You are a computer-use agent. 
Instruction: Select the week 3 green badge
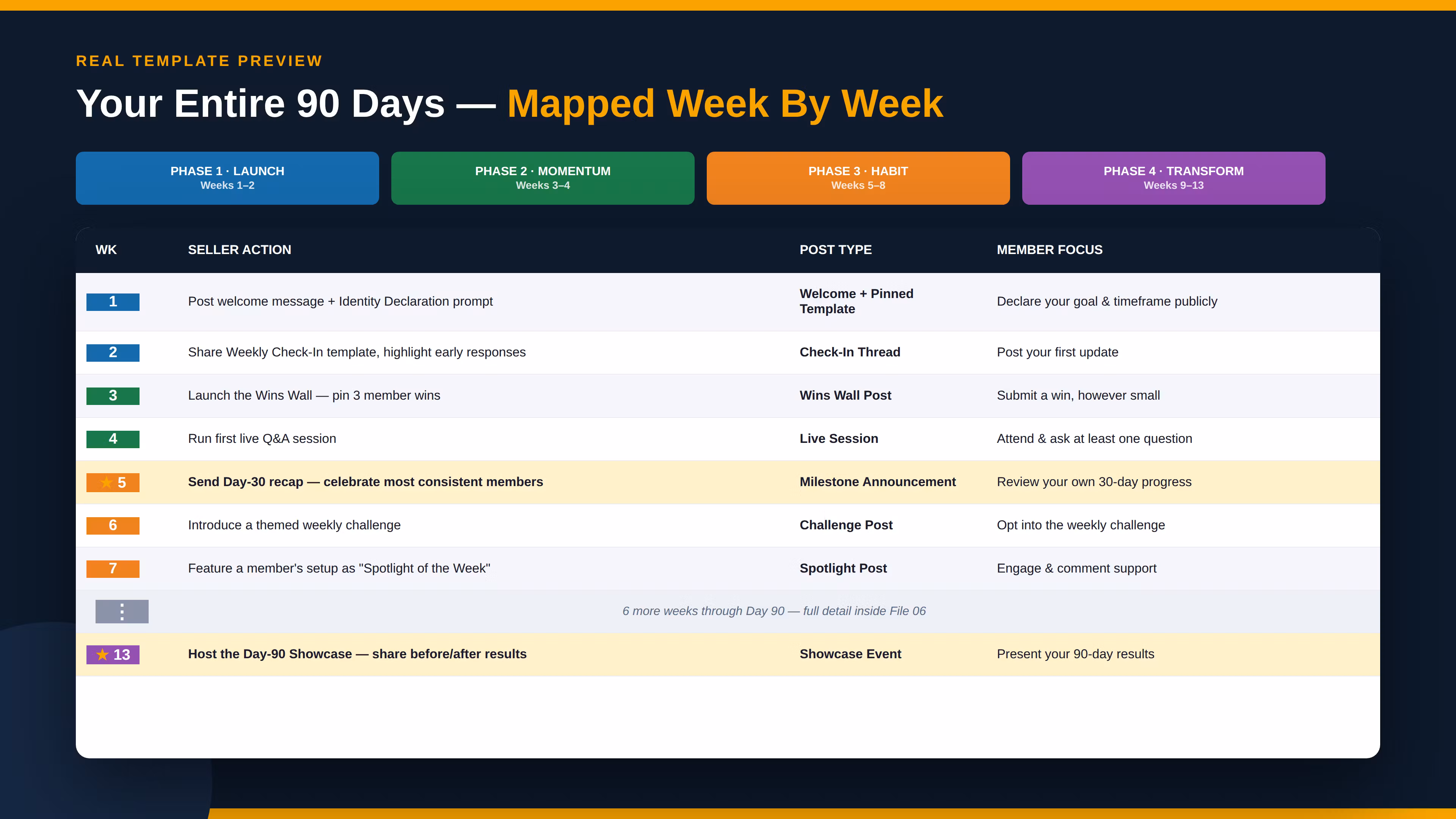[113, 395]
